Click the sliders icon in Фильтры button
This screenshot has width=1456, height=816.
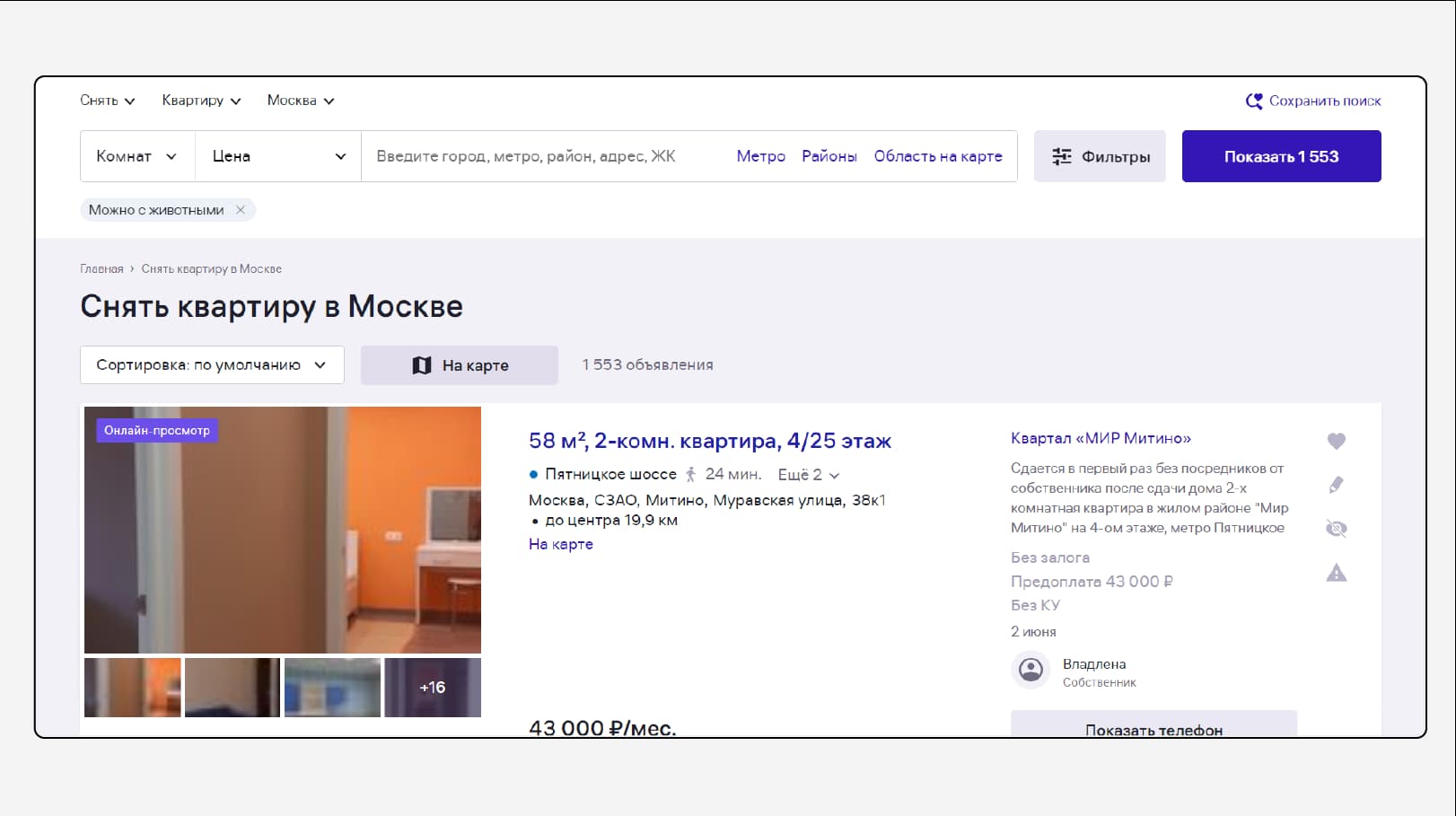tap(1061, 156)
